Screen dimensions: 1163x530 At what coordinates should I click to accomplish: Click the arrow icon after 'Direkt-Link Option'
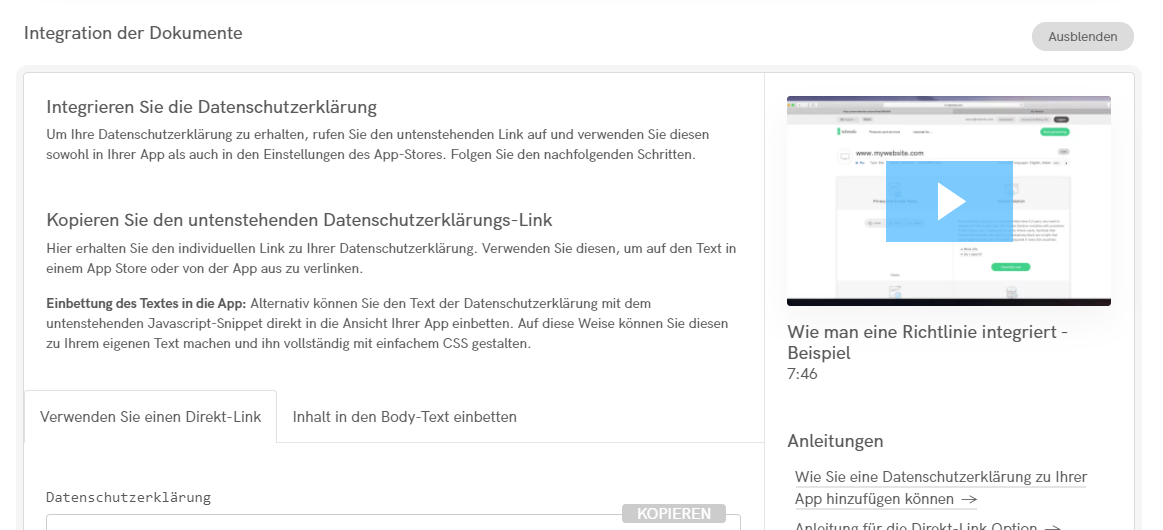(1051, 526)
